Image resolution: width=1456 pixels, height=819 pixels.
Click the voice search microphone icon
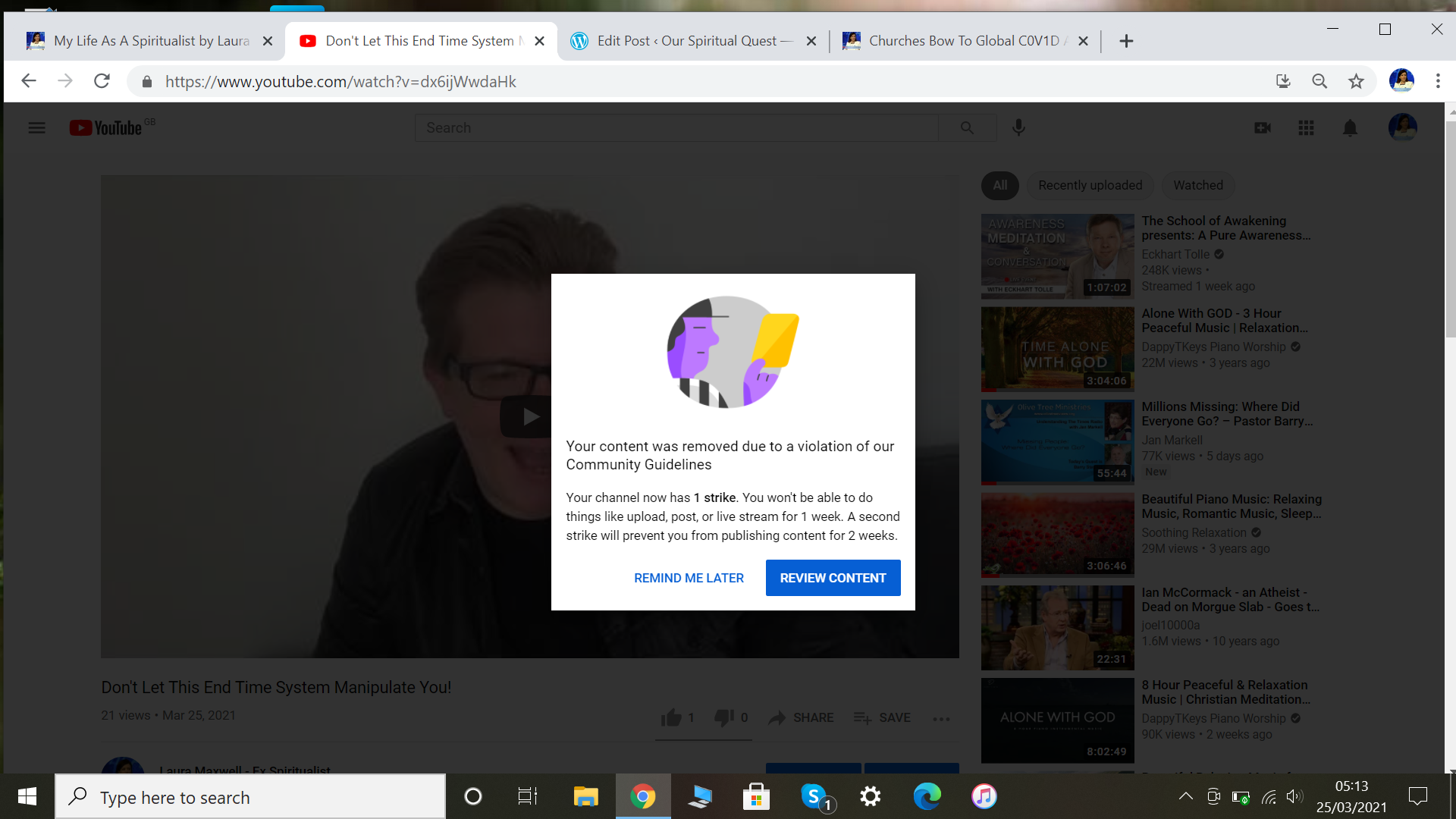pos(1018,127)
